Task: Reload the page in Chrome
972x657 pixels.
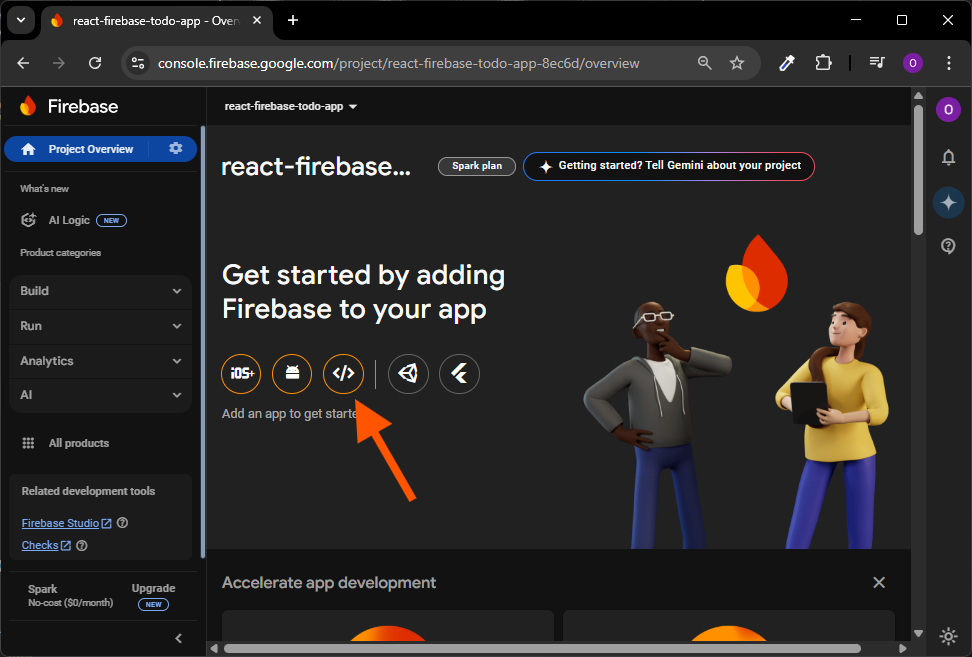Action: pos(95,63)
